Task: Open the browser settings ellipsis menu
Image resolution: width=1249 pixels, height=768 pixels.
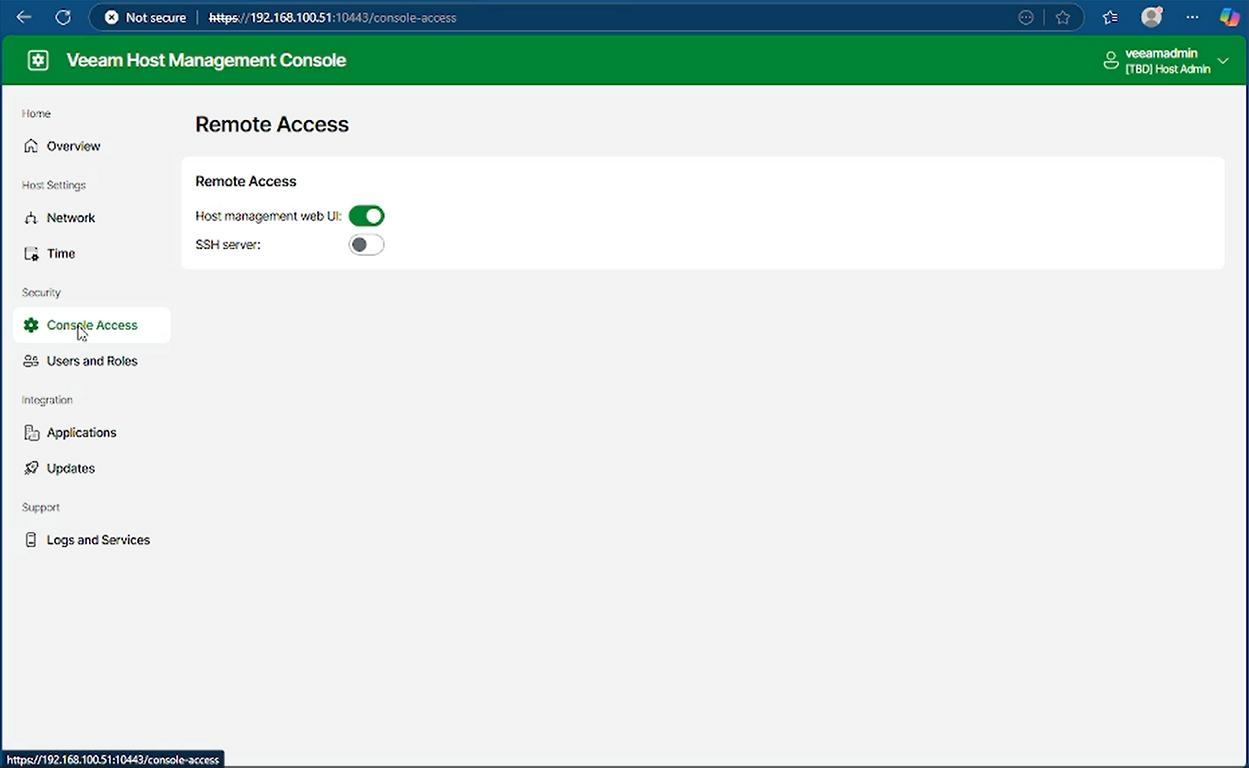Action: coord(1192,17)
